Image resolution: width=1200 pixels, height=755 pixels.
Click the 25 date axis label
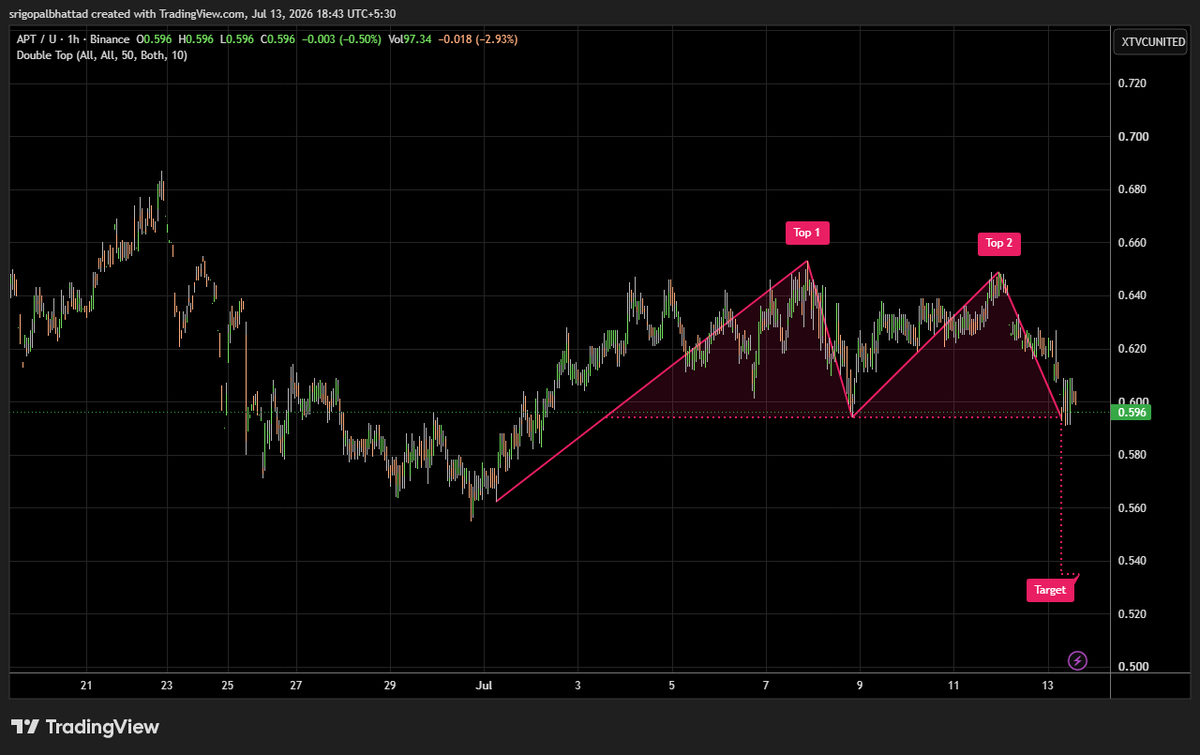228,686
